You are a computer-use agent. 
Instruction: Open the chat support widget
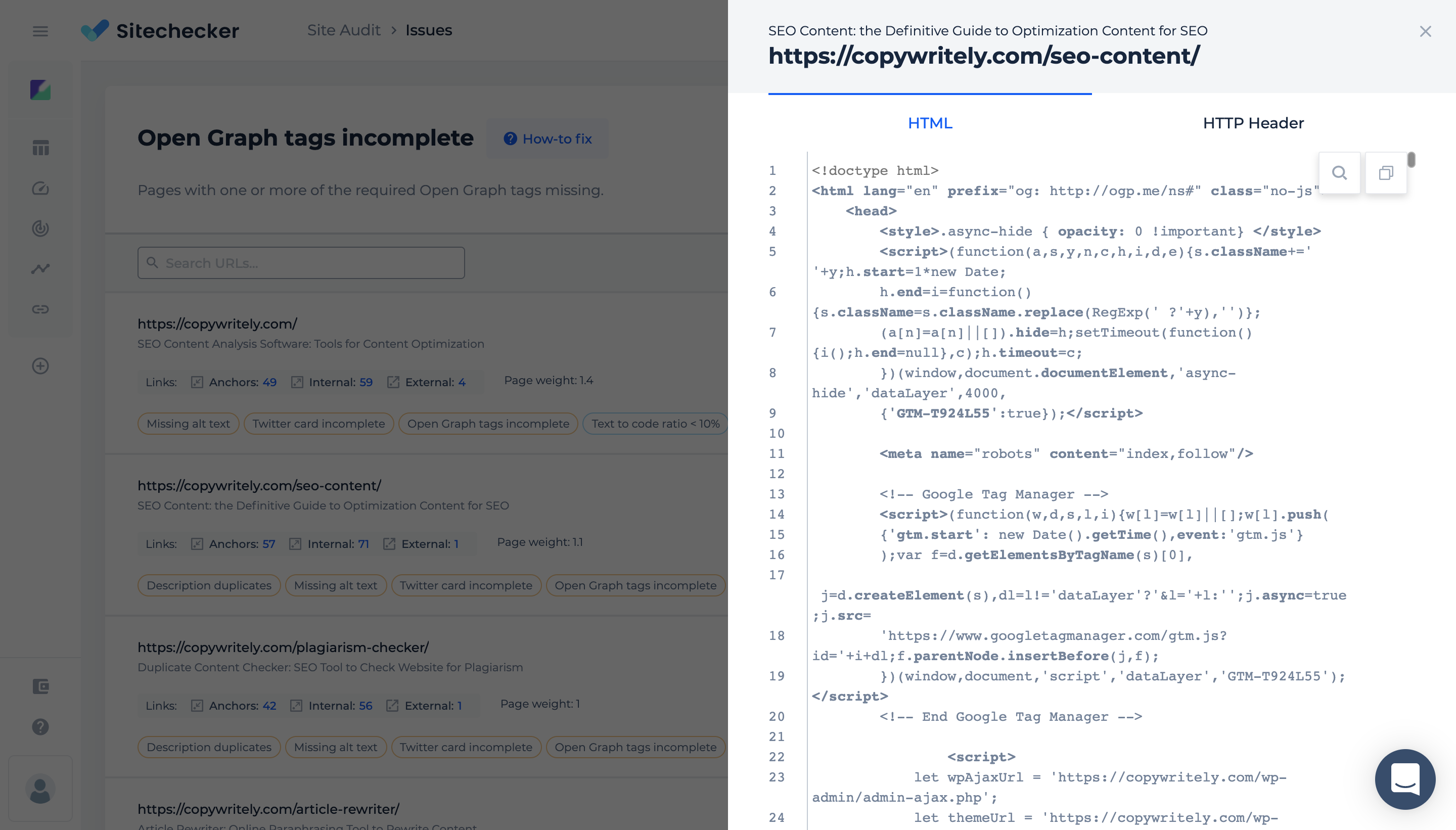(x=1405, y=779)
